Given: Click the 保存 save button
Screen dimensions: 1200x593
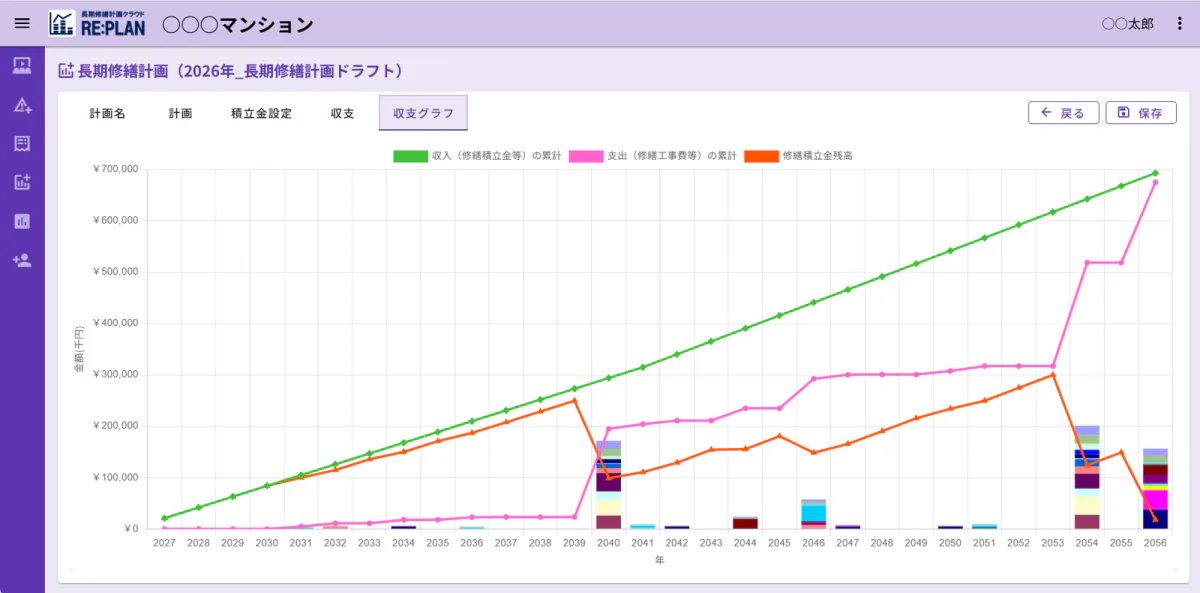Looking at the screenshot, I should [1141, 113].
